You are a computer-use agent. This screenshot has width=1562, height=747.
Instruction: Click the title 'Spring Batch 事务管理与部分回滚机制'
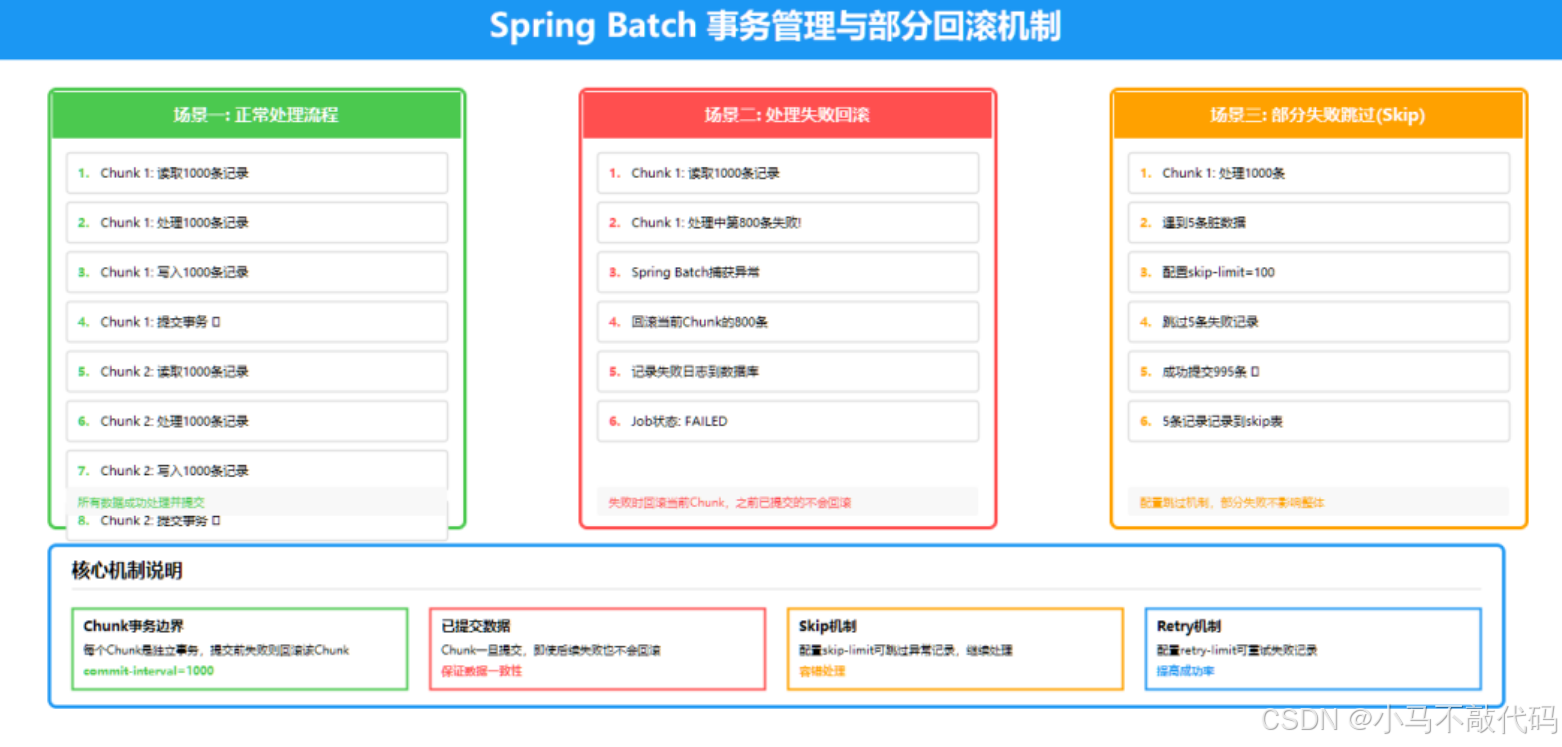[x=775, y=27]
